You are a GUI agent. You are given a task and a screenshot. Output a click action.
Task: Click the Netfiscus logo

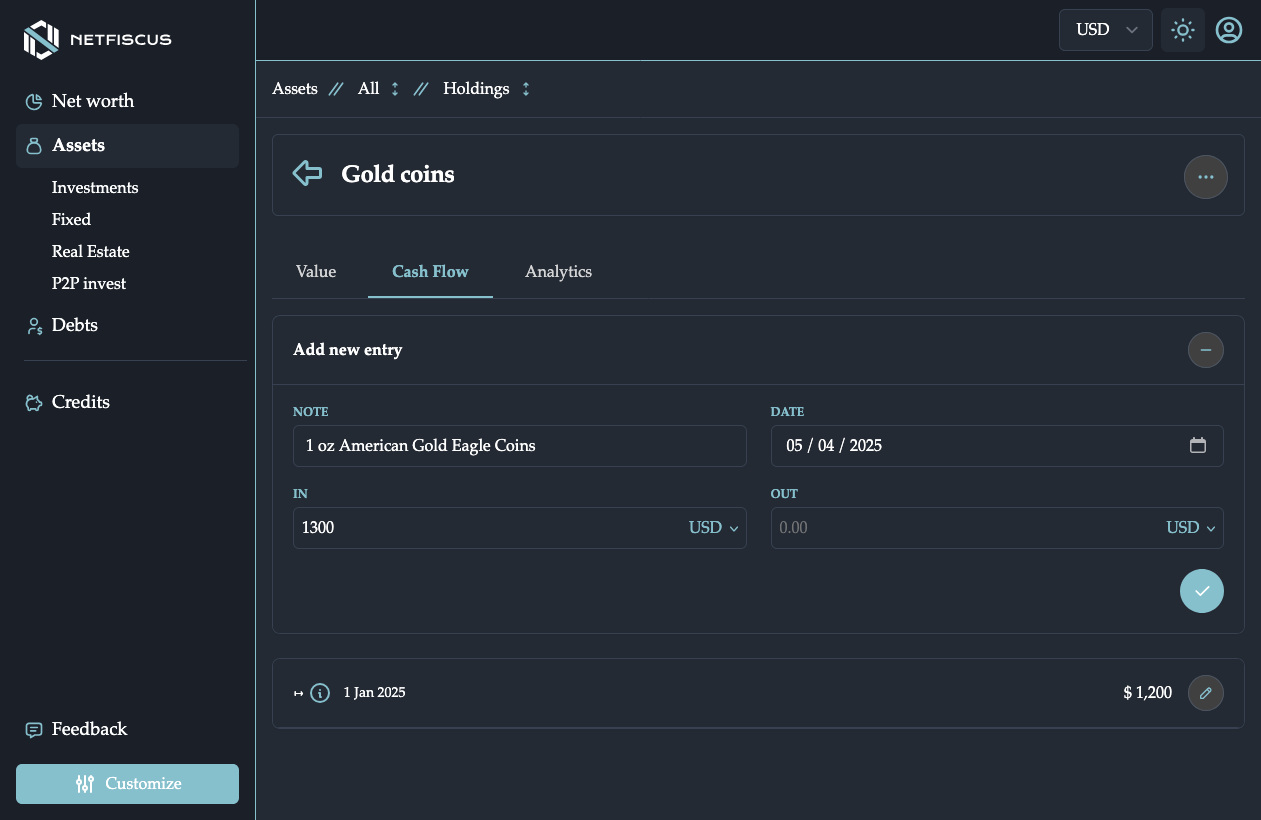(97, 40)
